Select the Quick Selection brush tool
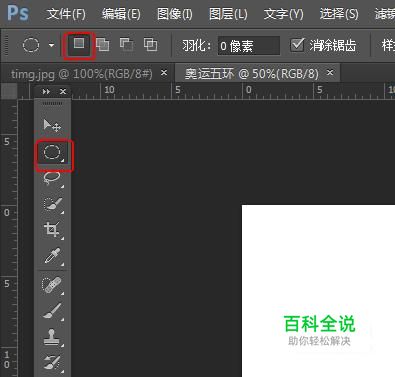Screen dimensions: 395x377 (52, 204)
